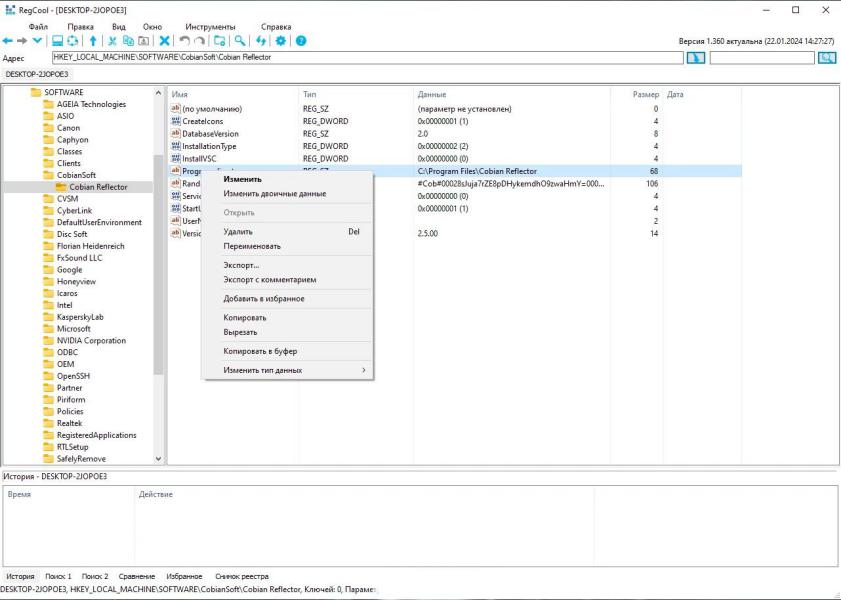Image resolution: width=841 pixels, height=600 pixels.
Task: Open help via the question mark icon
Action: [301, 41]
